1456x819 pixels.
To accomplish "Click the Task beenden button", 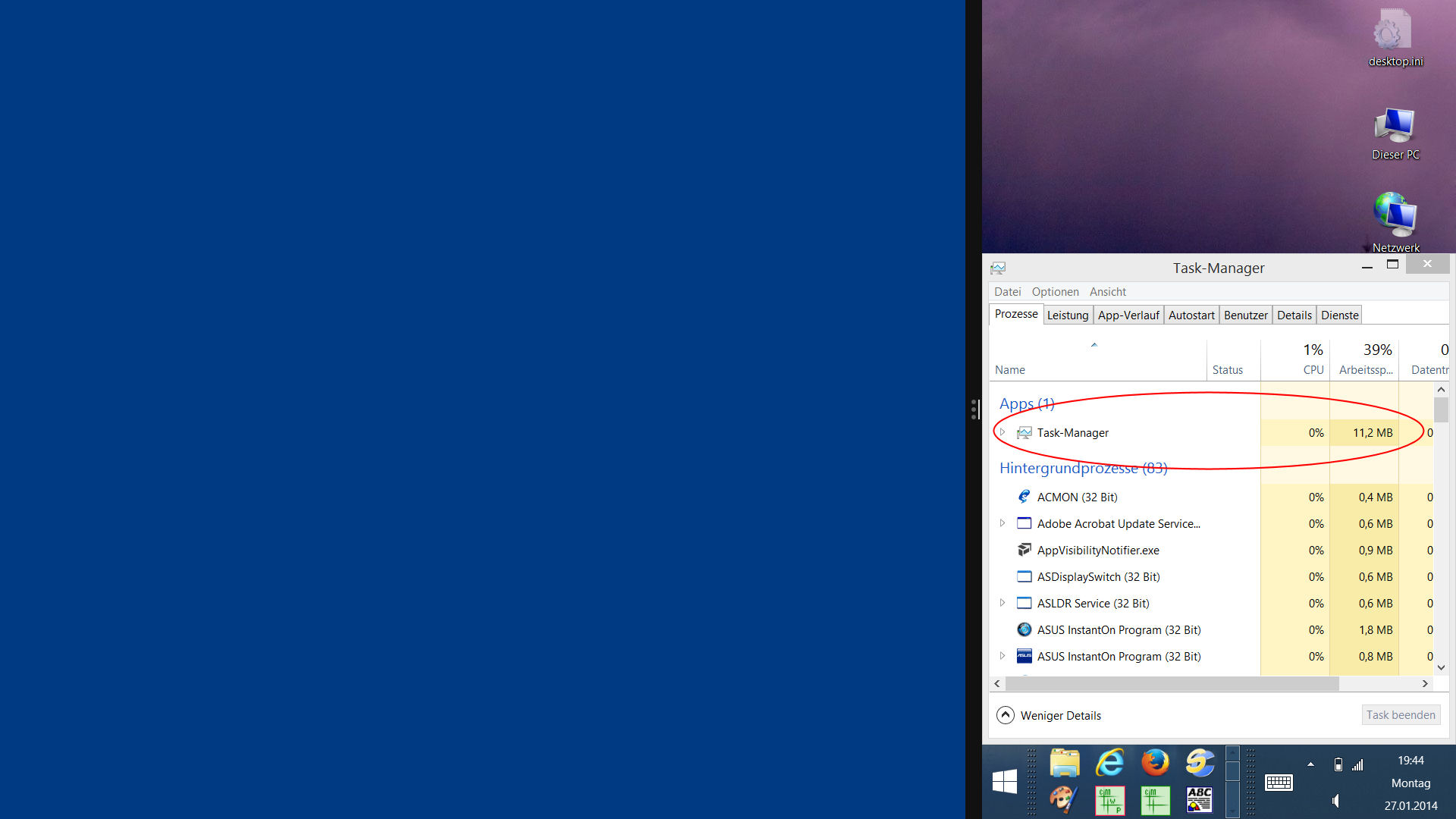I will pyautogui.click(x=1400, y=715).
